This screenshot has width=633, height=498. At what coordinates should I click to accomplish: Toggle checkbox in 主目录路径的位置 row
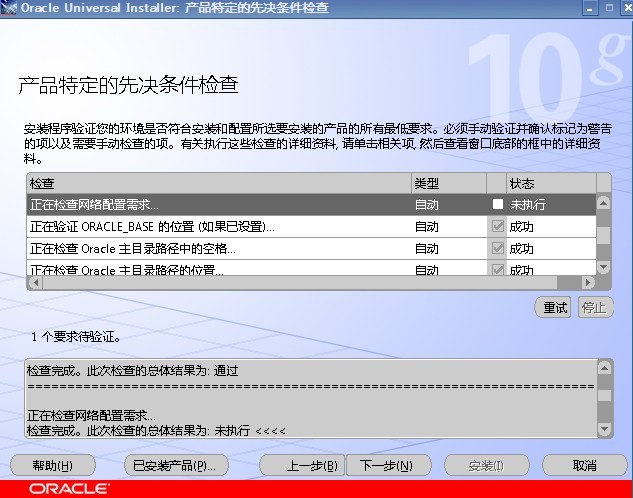[x=498, y=269]
